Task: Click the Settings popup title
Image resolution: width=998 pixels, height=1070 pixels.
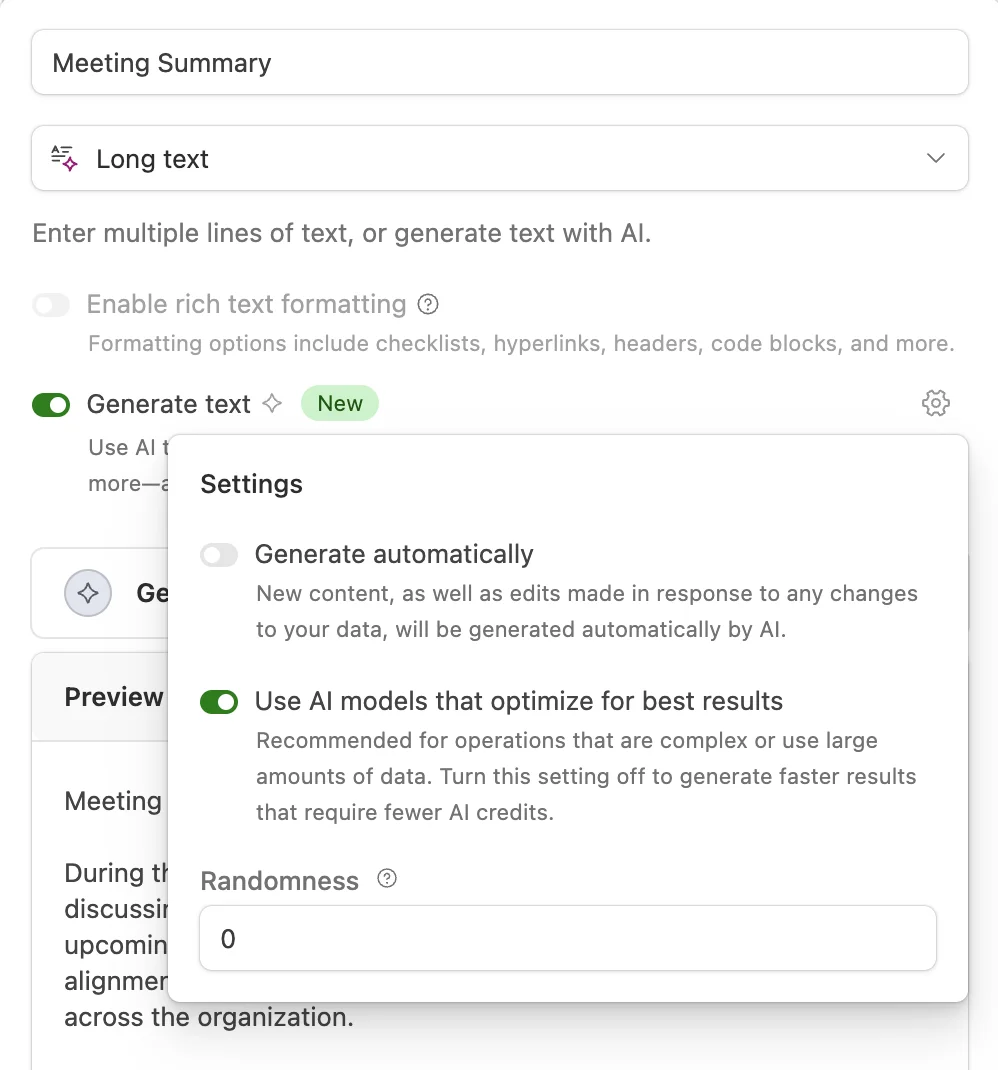Action: 251,484
